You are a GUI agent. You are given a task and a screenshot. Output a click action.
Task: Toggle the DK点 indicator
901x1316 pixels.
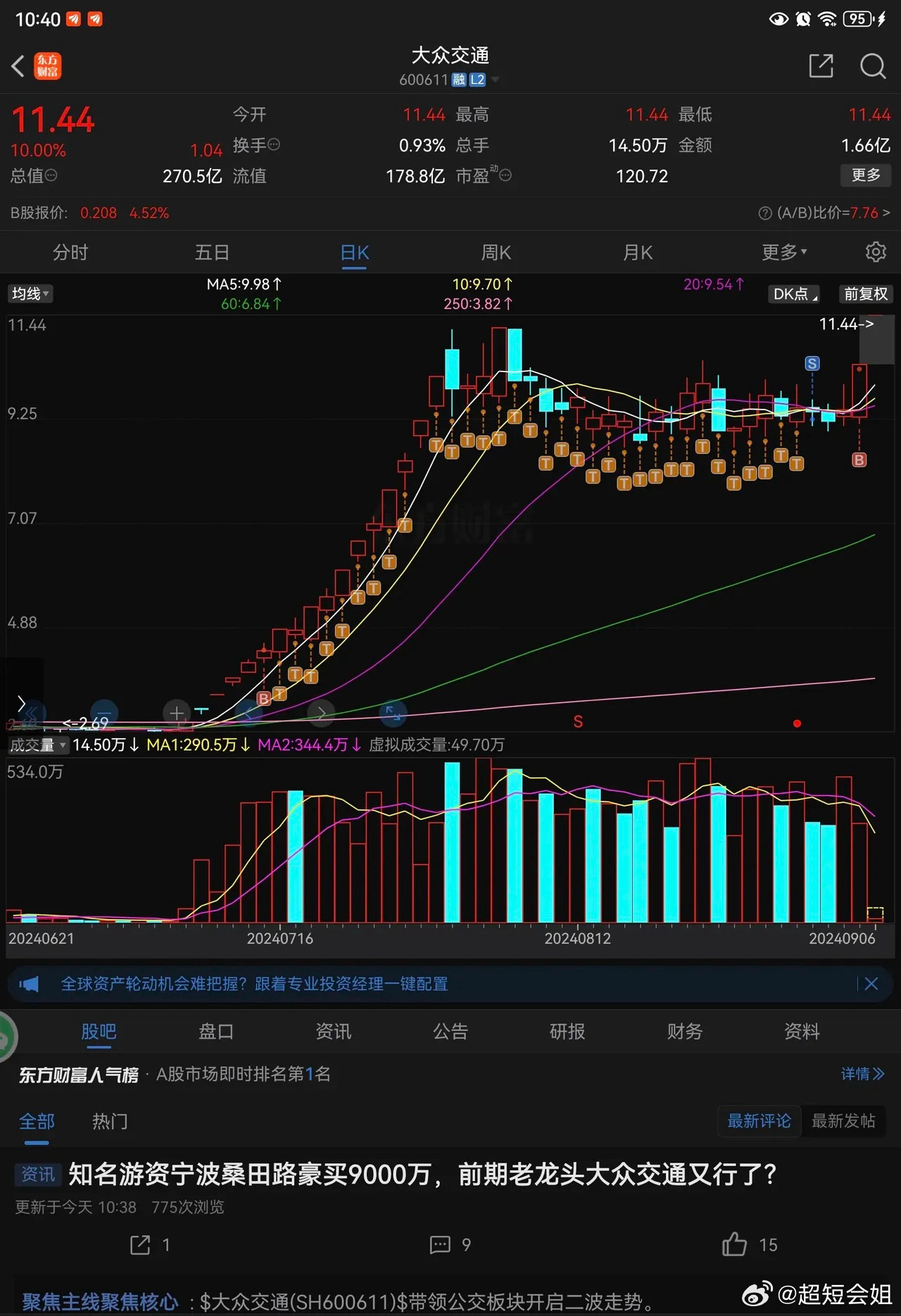[795, 294]
